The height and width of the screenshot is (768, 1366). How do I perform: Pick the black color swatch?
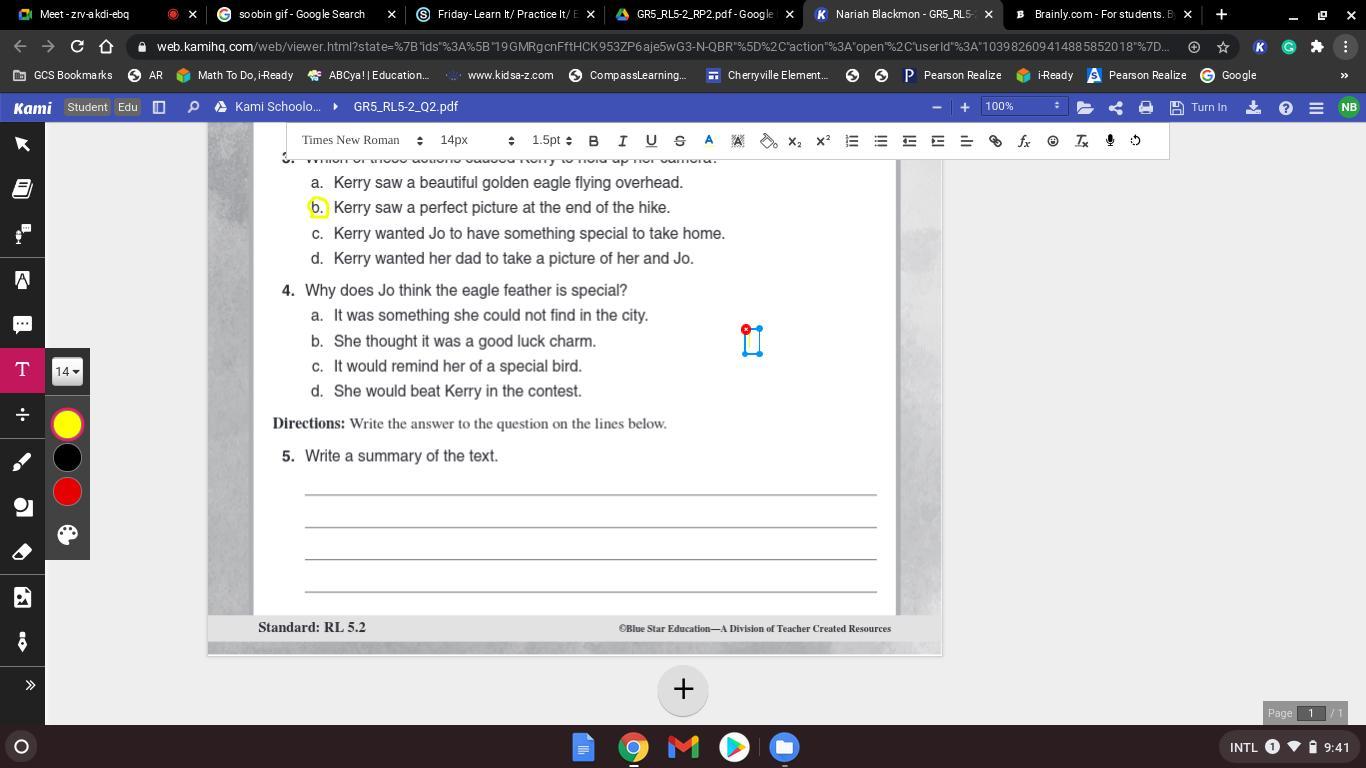click(67, 458)
